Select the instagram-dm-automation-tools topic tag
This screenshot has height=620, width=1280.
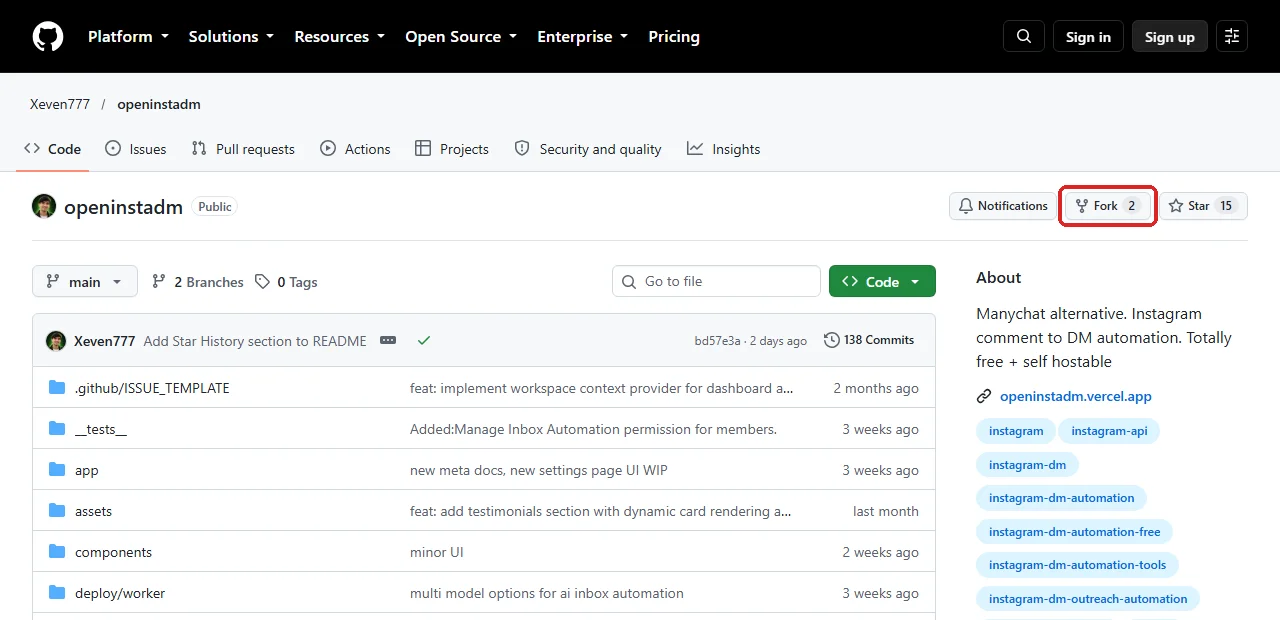[1078, 565]
